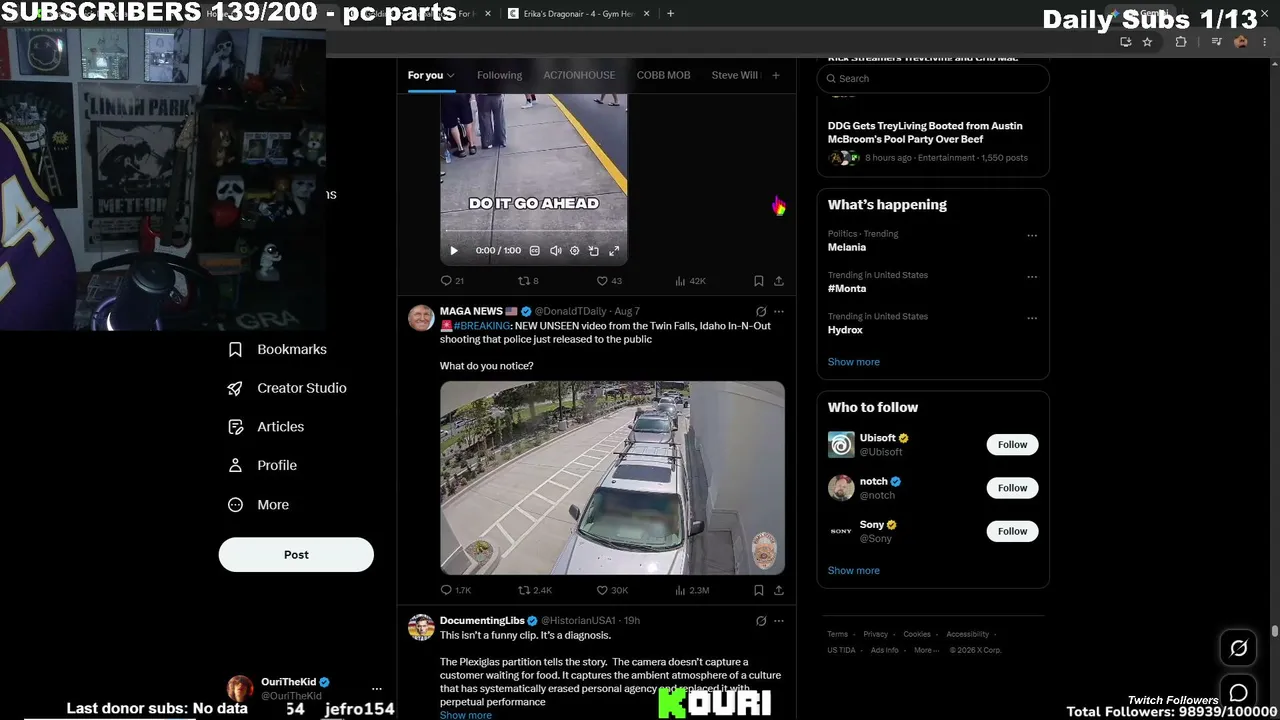Image resolution: width=1280 pixels, height=720 pixels.
Task: Expand DocumentingLibs post with Show more
Action: coord(465,715)
